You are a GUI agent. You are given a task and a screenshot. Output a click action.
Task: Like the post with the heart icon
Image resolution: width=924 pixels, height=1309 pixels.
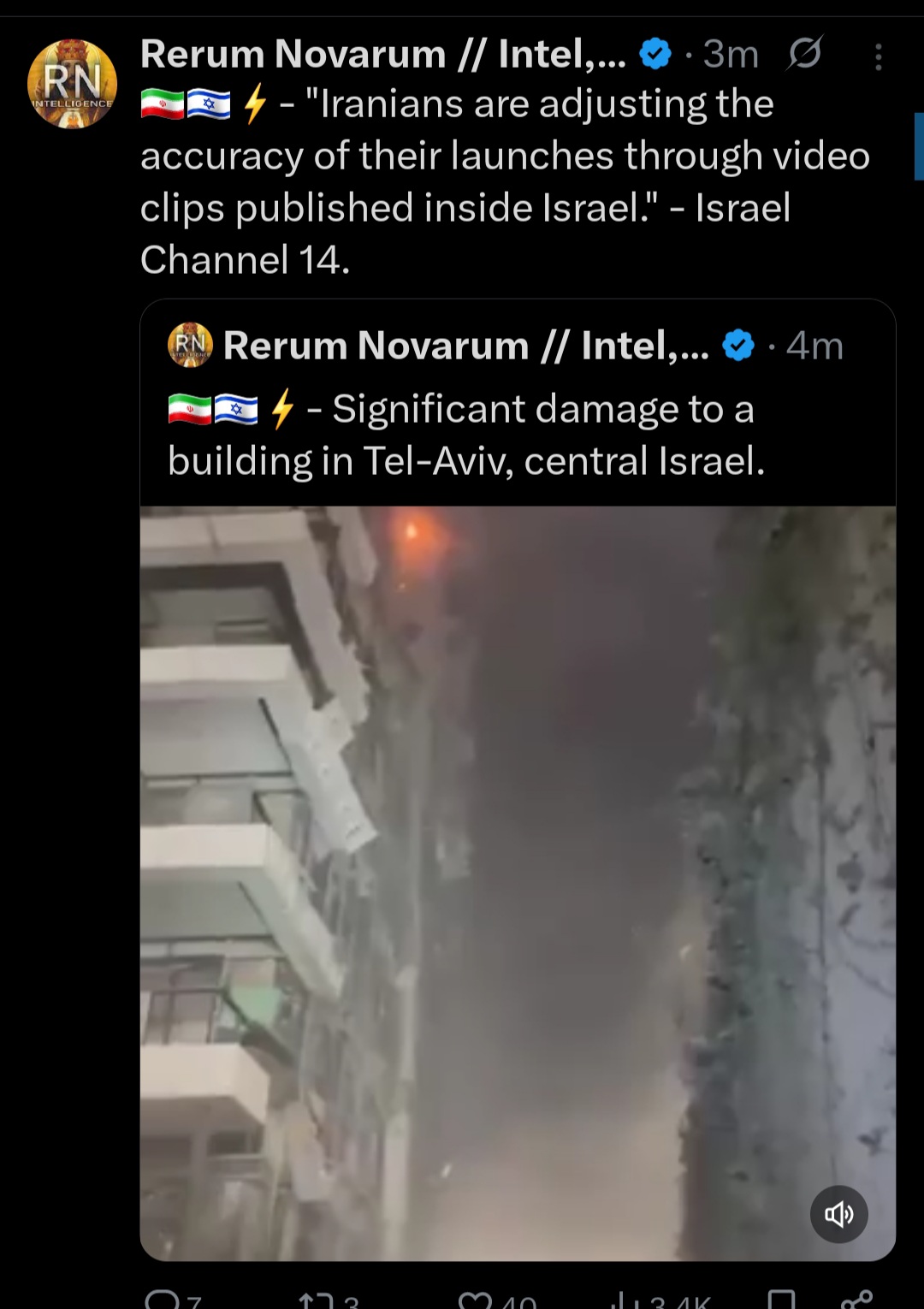(475, 1300)
